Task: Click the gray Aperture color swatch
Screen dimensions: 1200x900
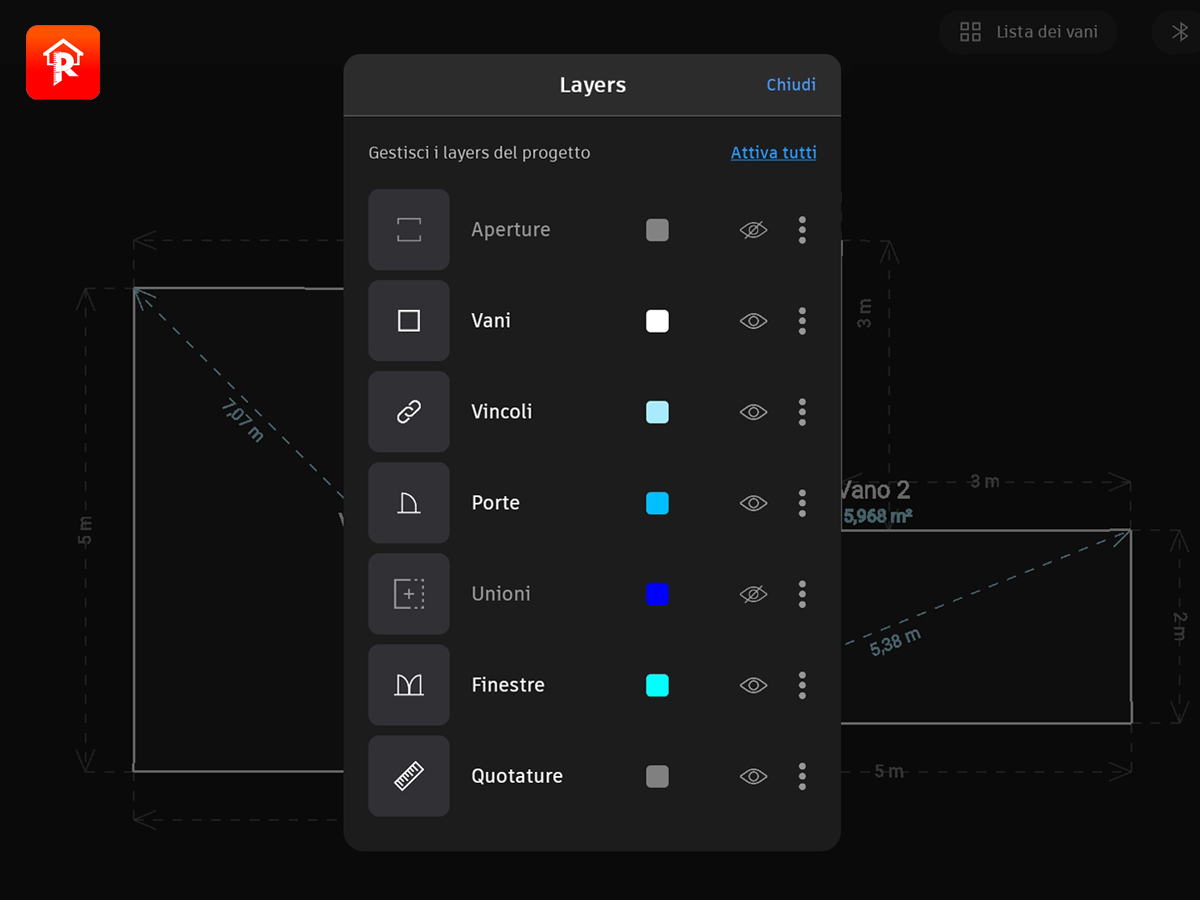Action: (x=657, y=230)
